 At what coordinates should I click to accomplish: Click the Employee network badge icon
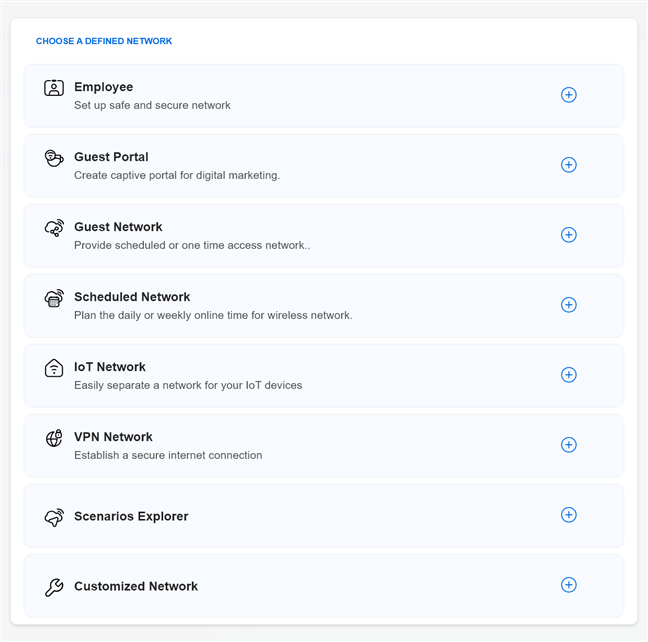point(54,88)
